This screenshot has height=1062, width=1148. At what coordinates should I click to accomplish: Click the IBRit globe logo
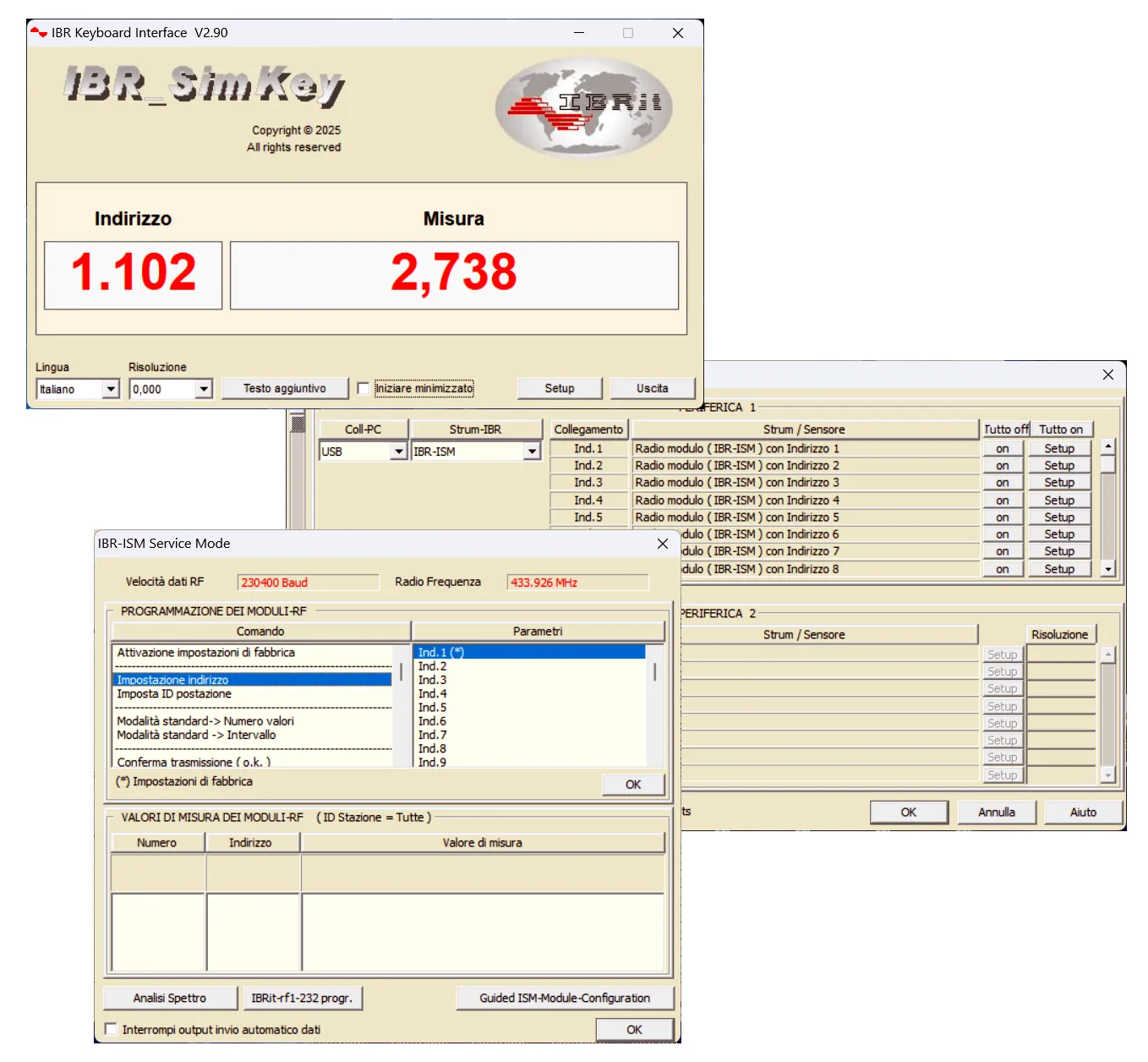pos(583,107)
